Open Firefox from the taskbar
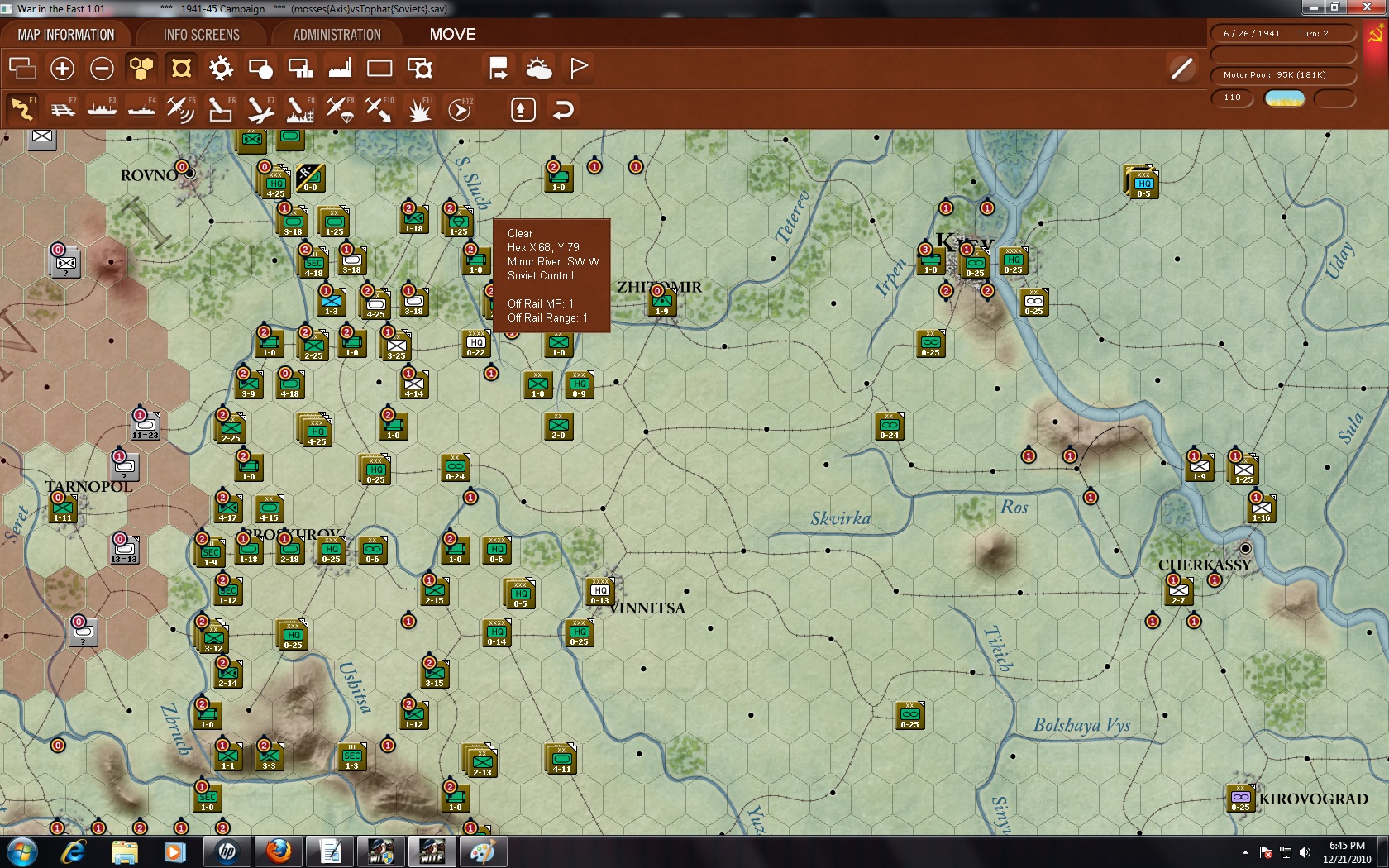The height and width of the screenshot is (868, 1389). (279, 851)
